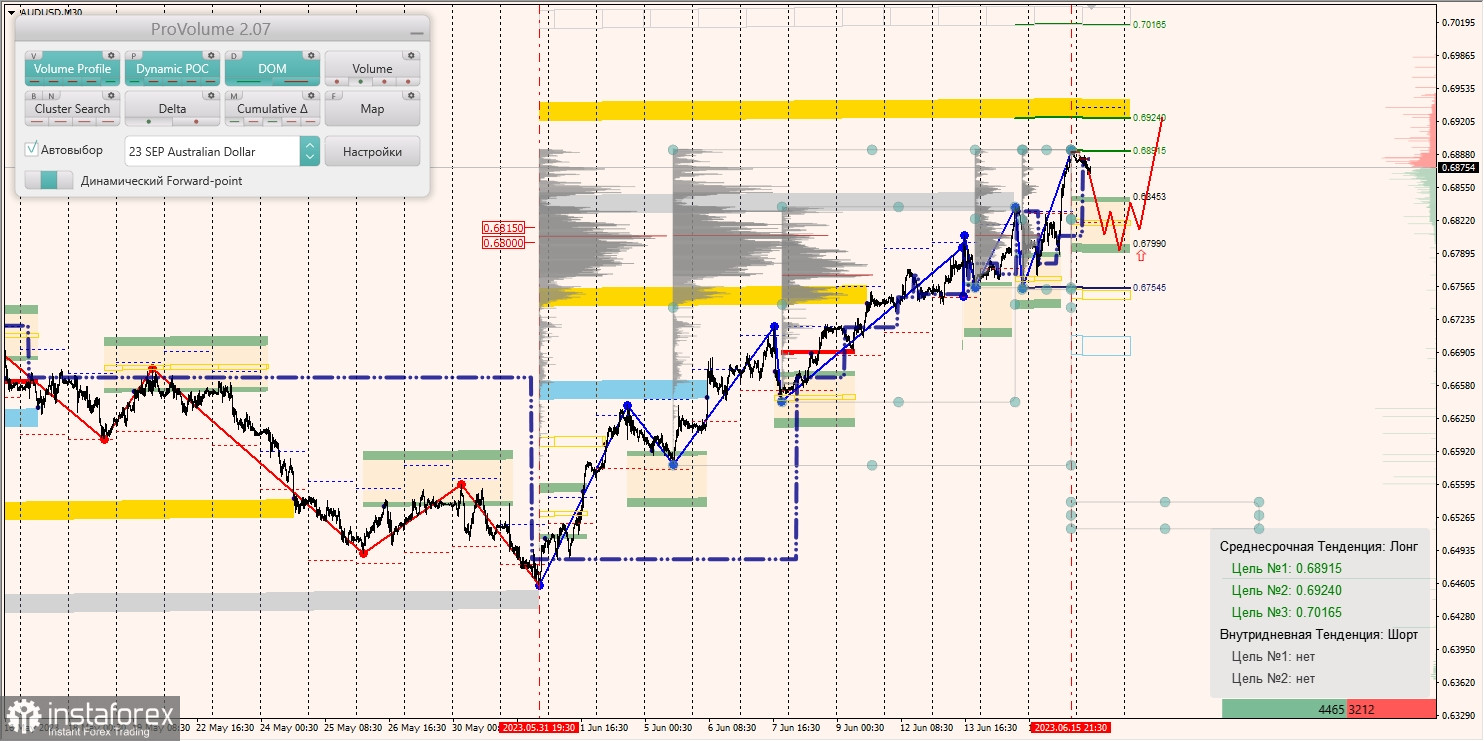Toggle the DOM indicator
The image size is (1484, 741).
coord(272,69)
